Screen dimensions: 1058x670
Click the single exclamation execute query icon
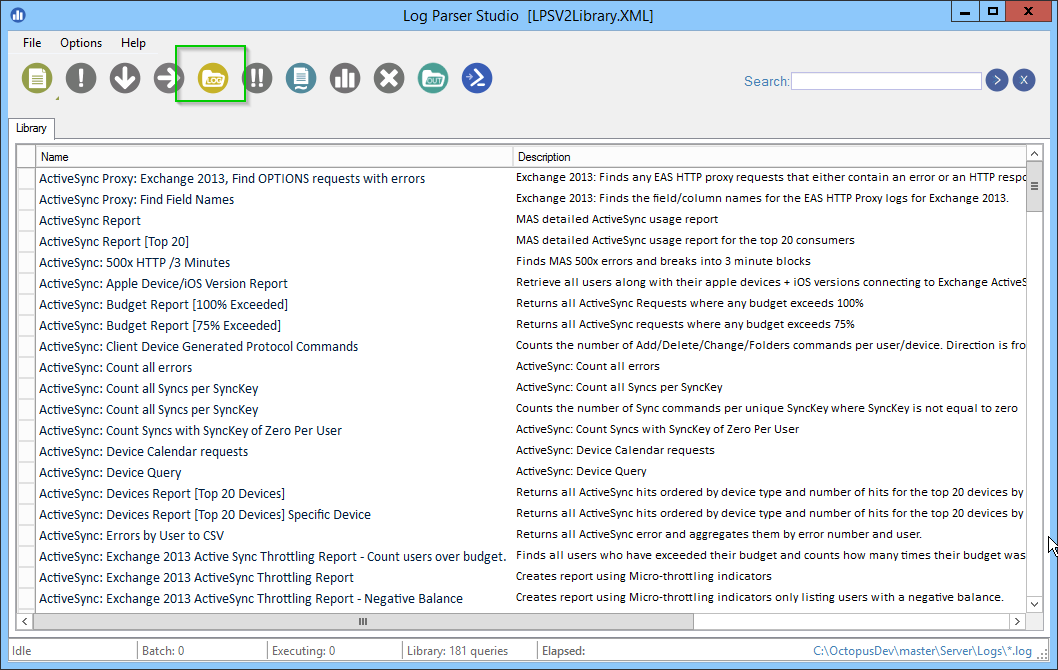tap(81, 78)
